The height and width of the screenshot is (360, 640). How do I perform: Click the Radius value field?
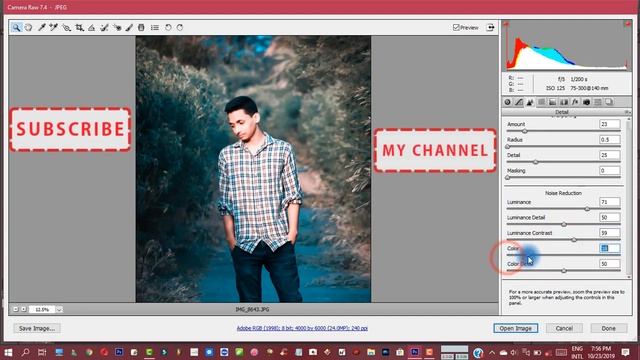[609, 140]
